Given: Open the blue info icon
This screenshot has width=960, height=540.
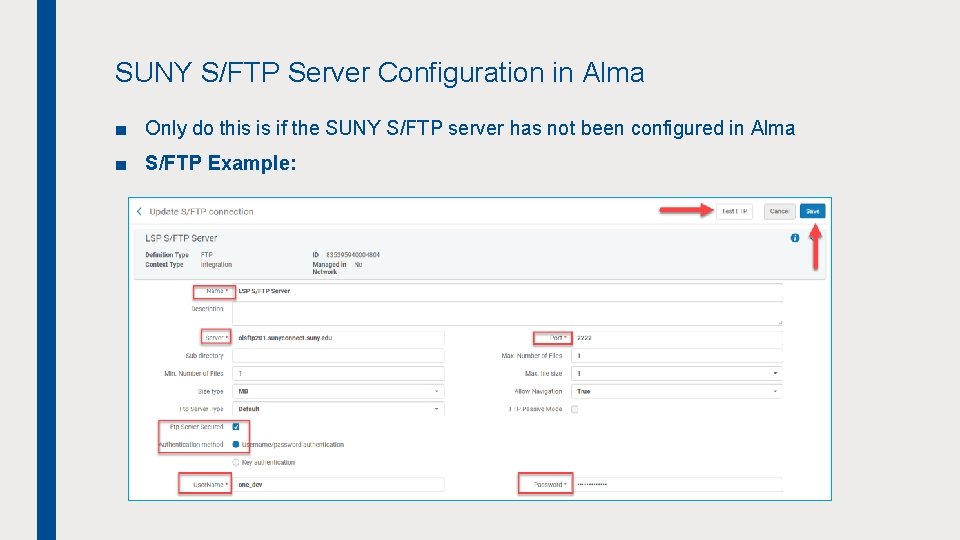Looking at the screenshot, I should point(795,238).
